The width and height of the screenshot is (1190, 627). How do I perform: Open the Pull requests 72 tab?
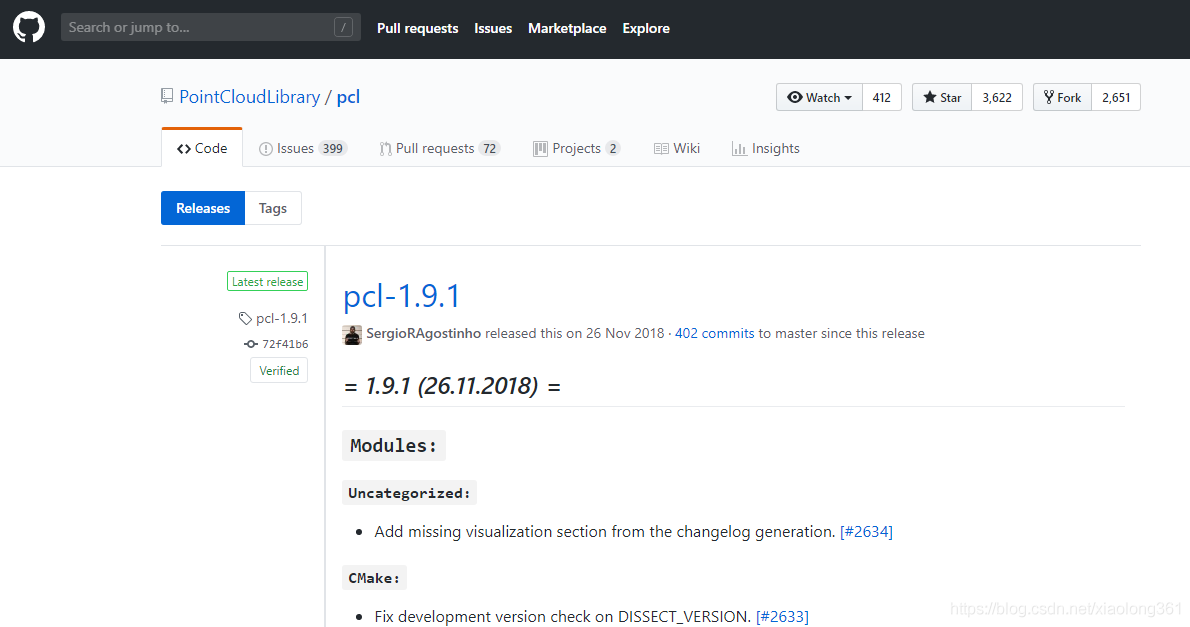[439, 148]
